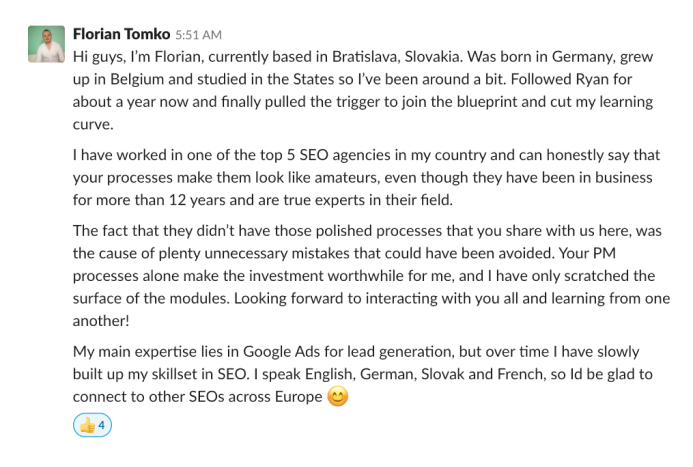Click Florian Tomko's profile avatar
The height and width of the screenshot is (467, 693).
(43, 43)
